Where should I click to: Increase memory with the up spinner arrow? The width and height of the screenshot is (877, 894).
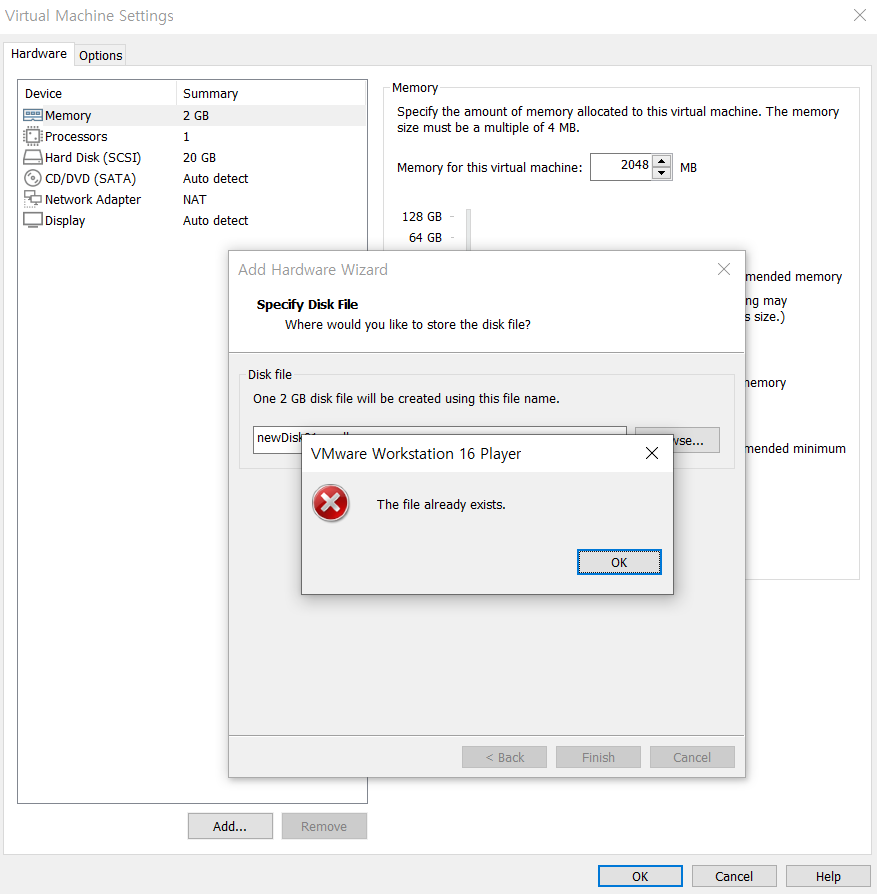point(661,161)
